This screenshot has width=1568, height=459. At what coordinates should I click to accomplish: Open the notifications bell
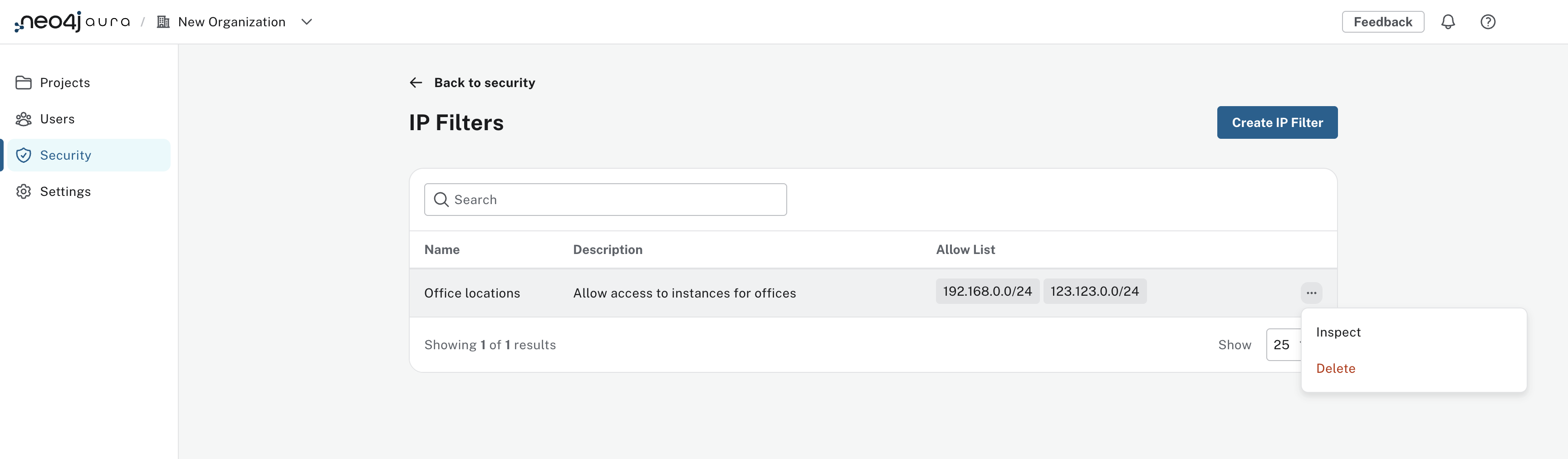tap(1447, 22)
